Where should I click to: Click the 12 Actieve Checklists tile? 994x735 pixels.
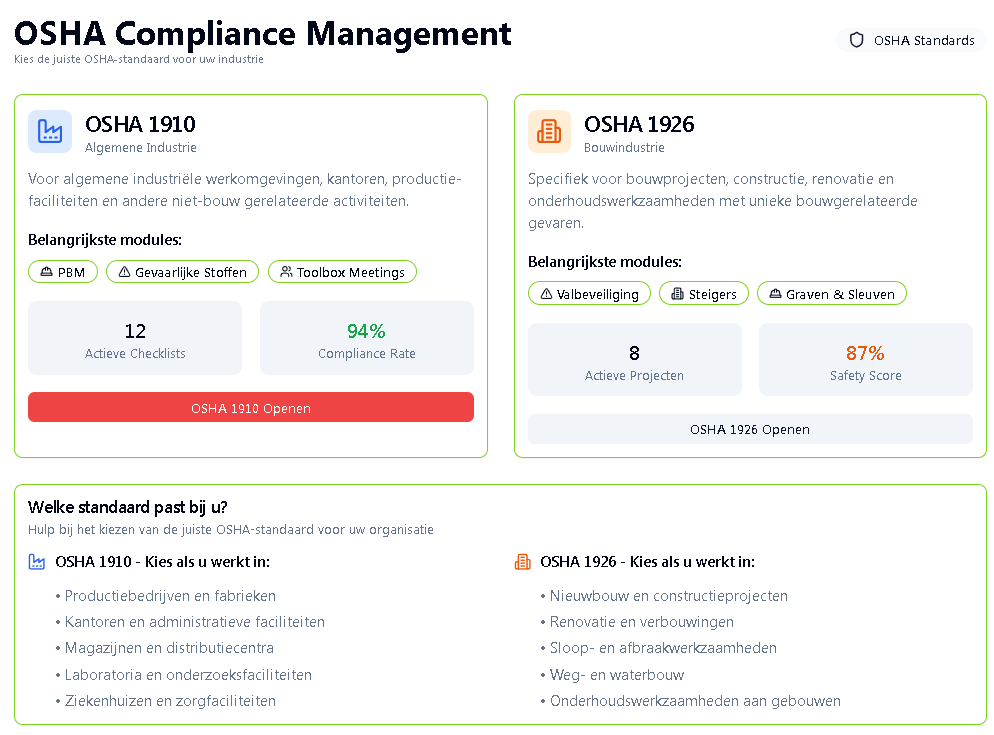135,338
